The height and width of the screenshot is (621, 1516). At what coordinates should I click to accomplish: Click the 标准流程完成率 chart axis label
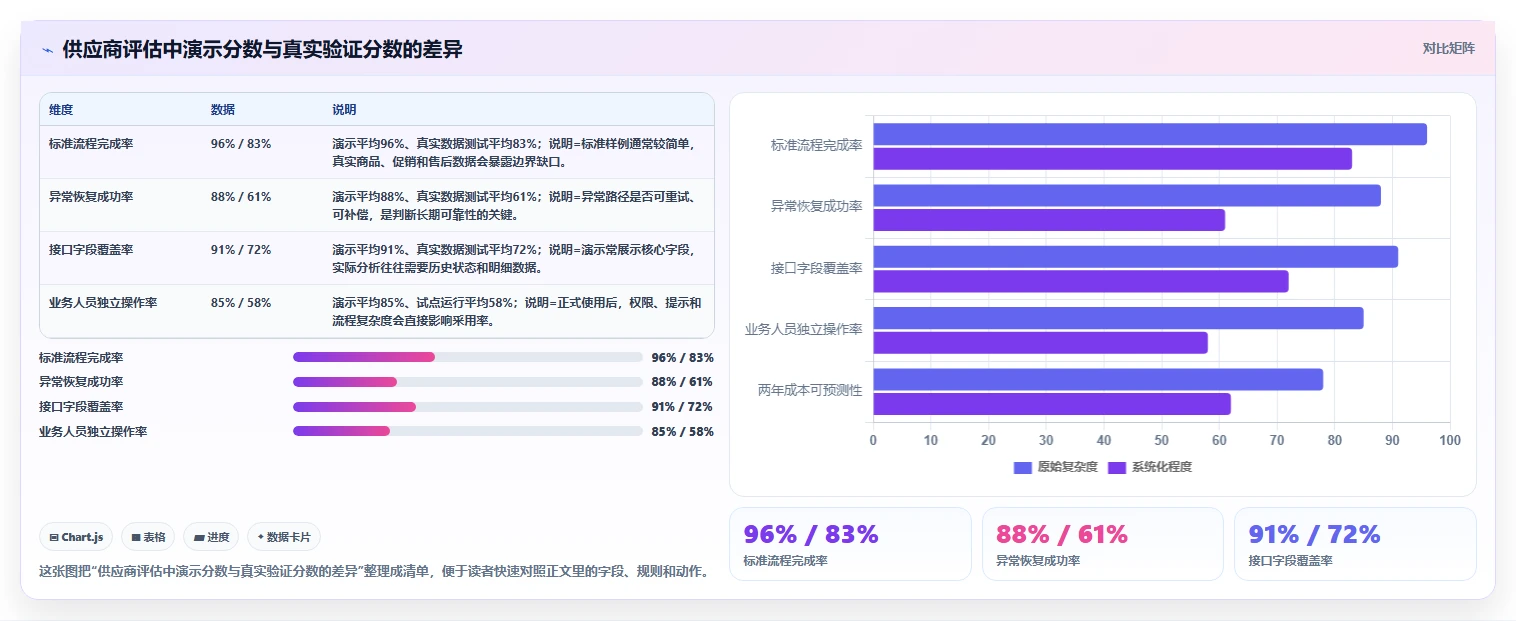(816, 145)
